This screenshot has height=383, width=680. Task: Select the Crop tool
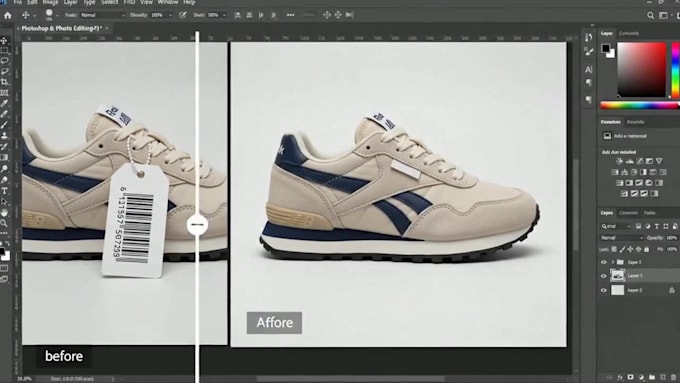pos(4,82)
